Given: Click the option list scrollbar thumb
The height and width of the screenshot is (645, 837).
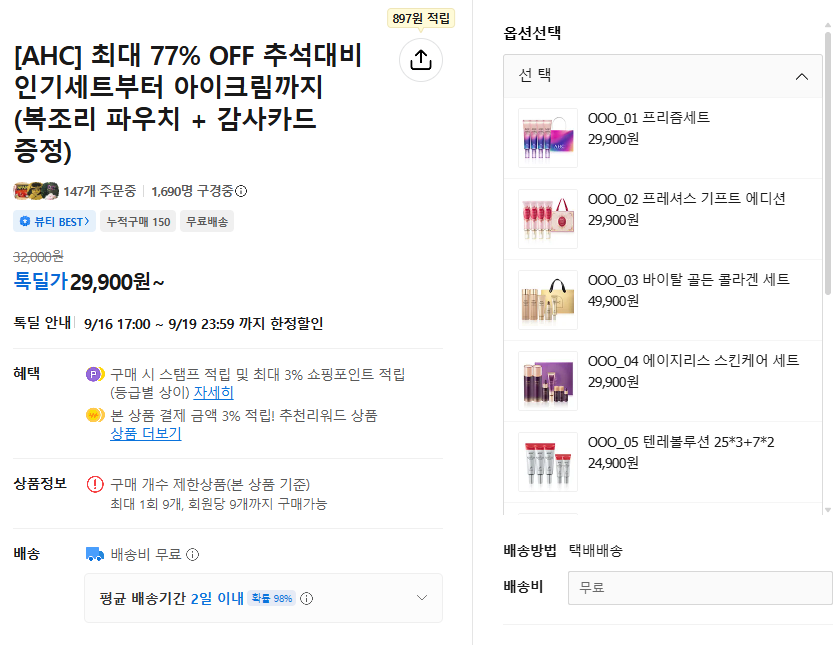Looking at the screenshot, I should 827,163.
